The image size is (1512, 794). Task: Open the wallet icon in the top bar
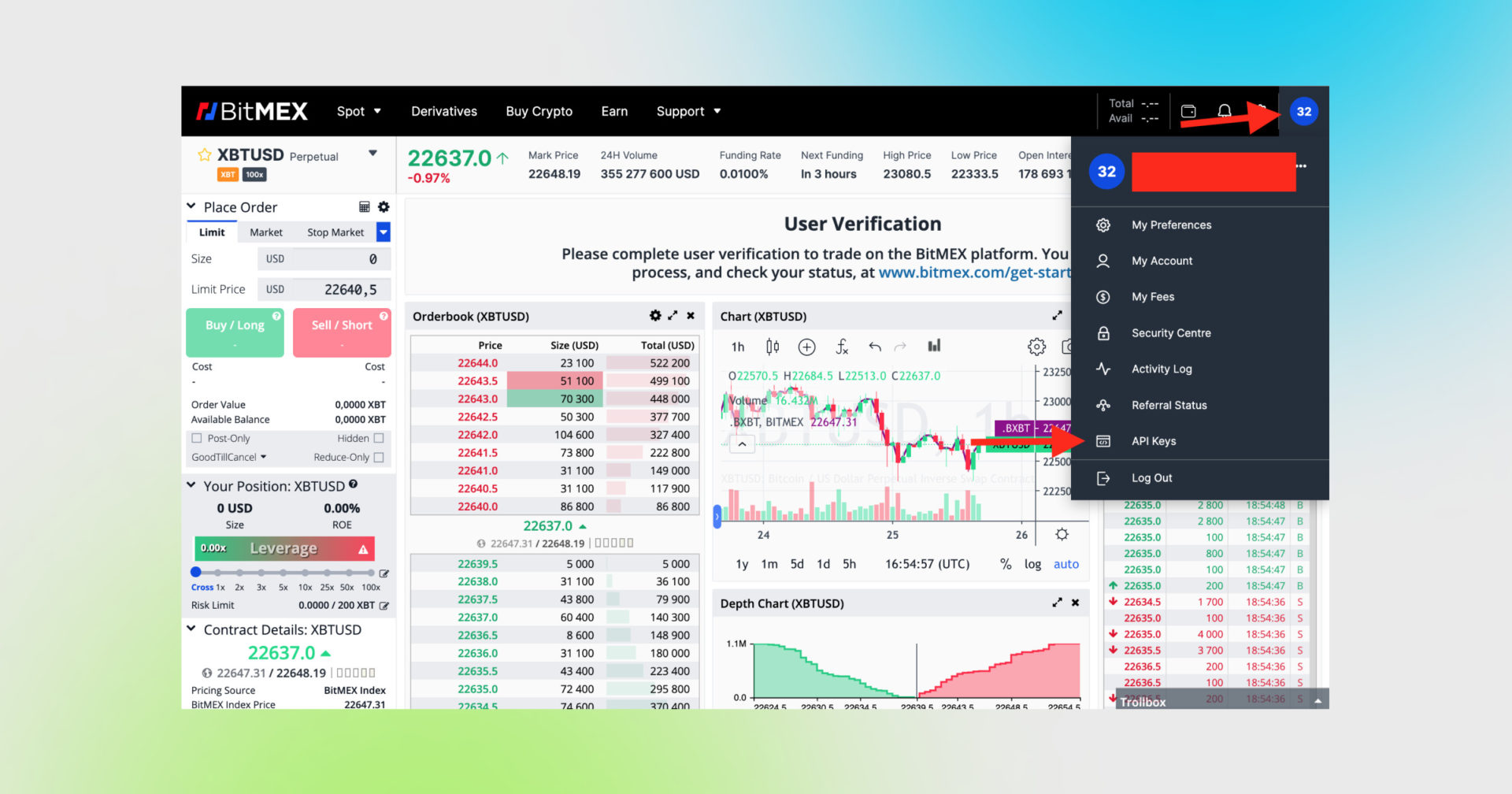[x=1188, y=111]
